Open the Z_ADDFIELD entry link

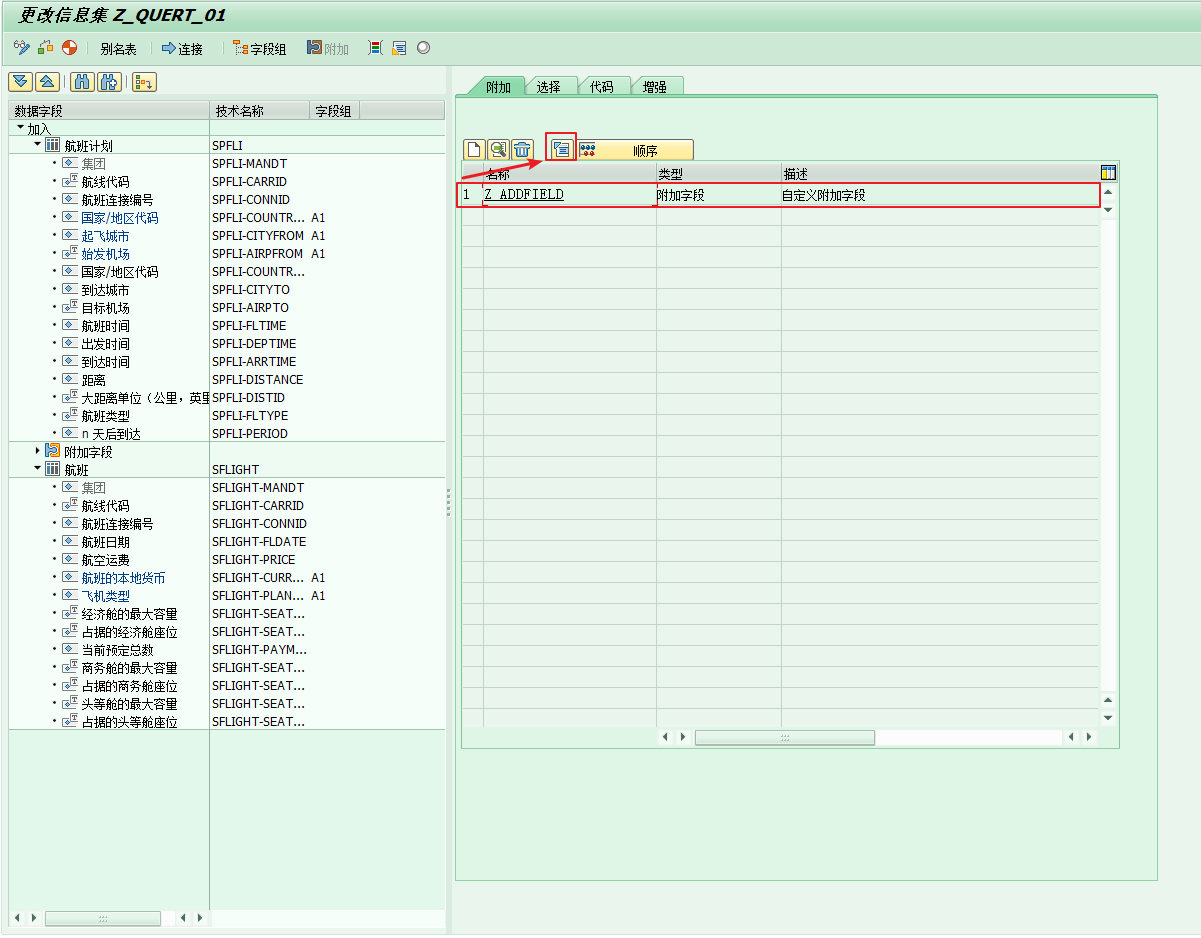[524, 195]
